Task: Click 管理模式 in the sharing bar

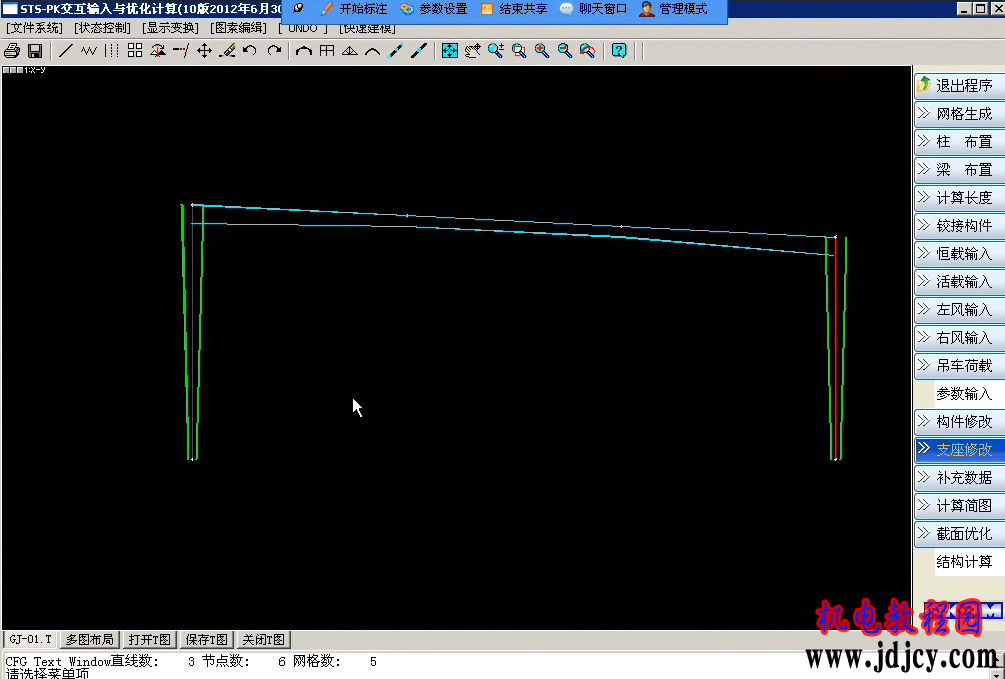Action: point(674,9)
